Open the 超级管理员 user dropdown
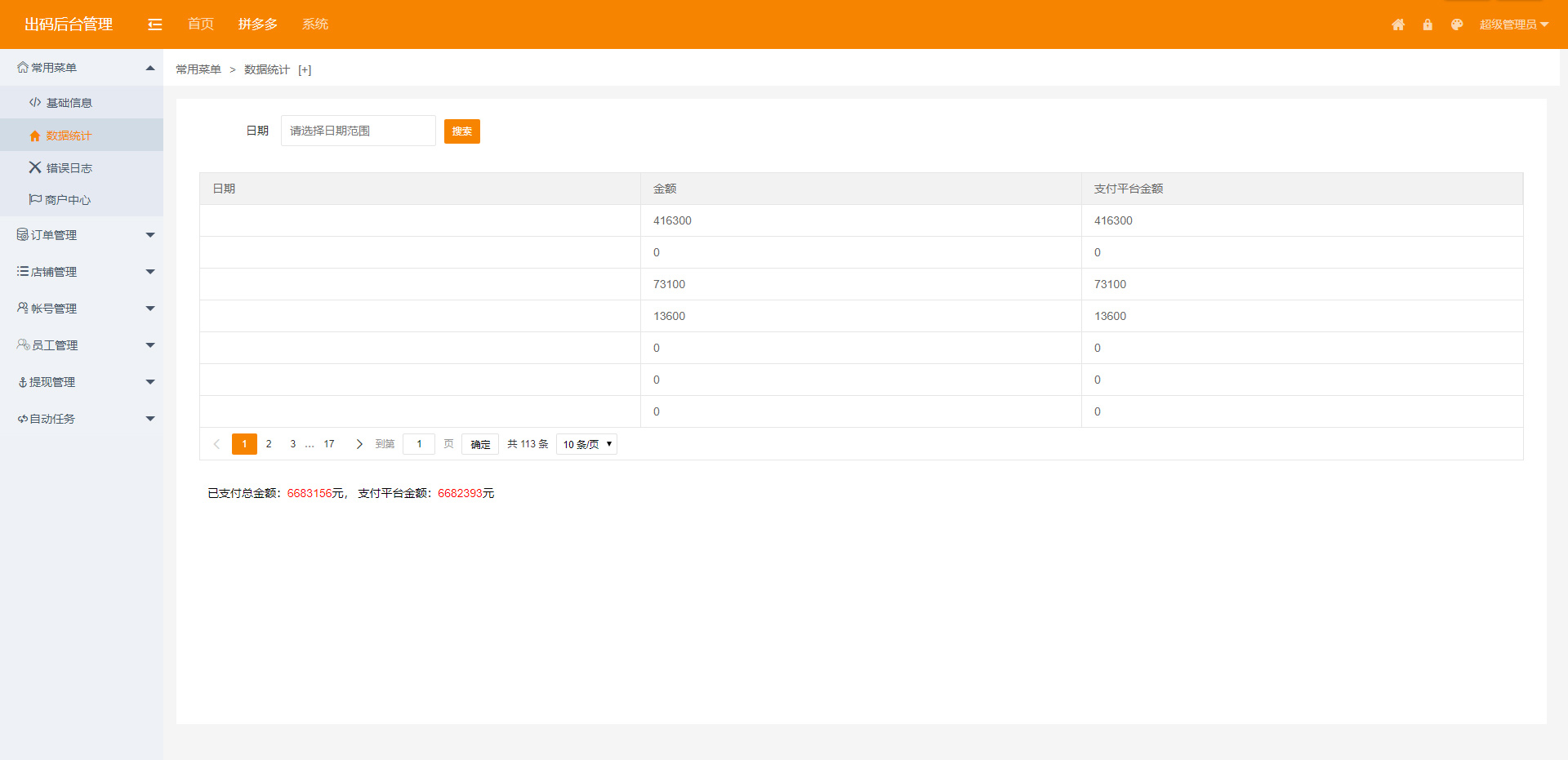Screen dimensions: 1568x760 click(1513, 24)
